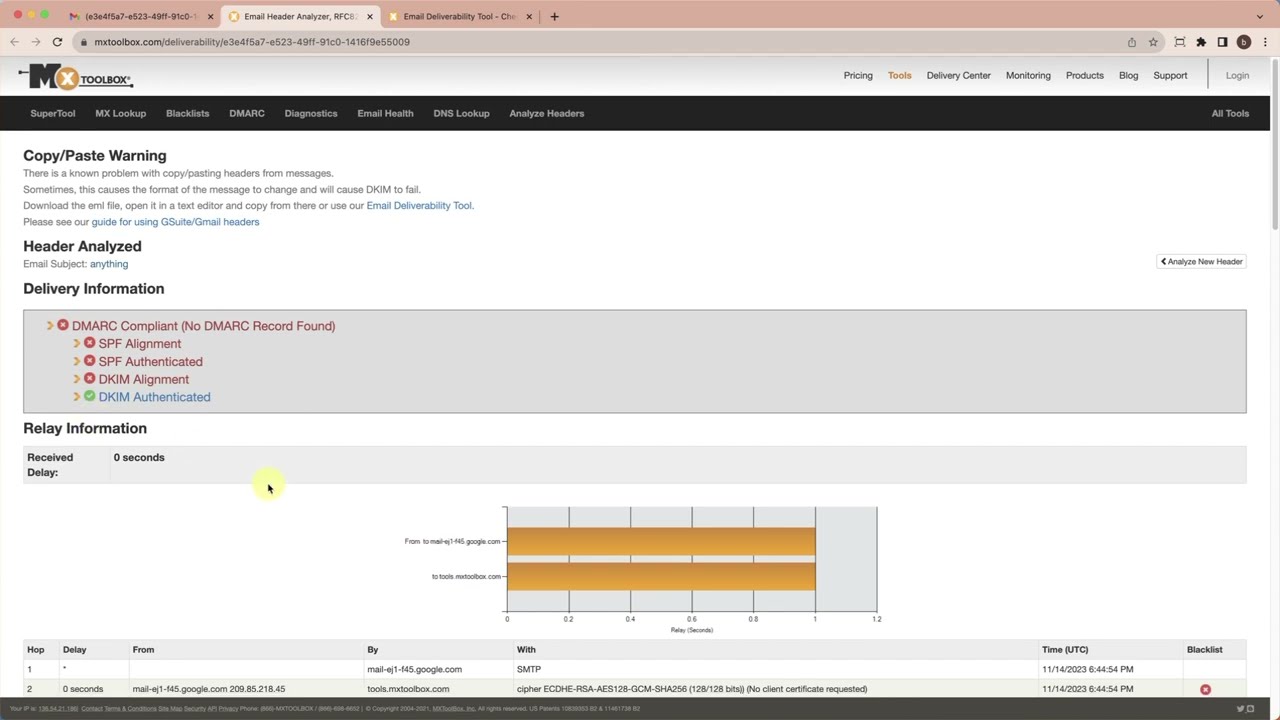Open the browser profile avatar
This screenshot has width=1280, height=720.
(x=1243, y=42)
